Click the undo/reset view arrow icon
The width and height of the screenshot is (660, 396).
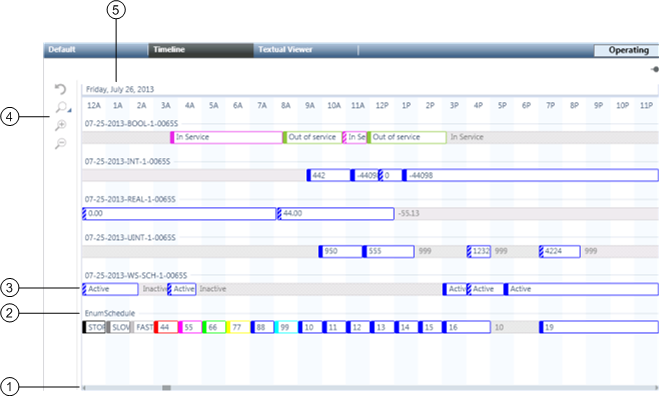pyautogui.click(x=61, y=89)
